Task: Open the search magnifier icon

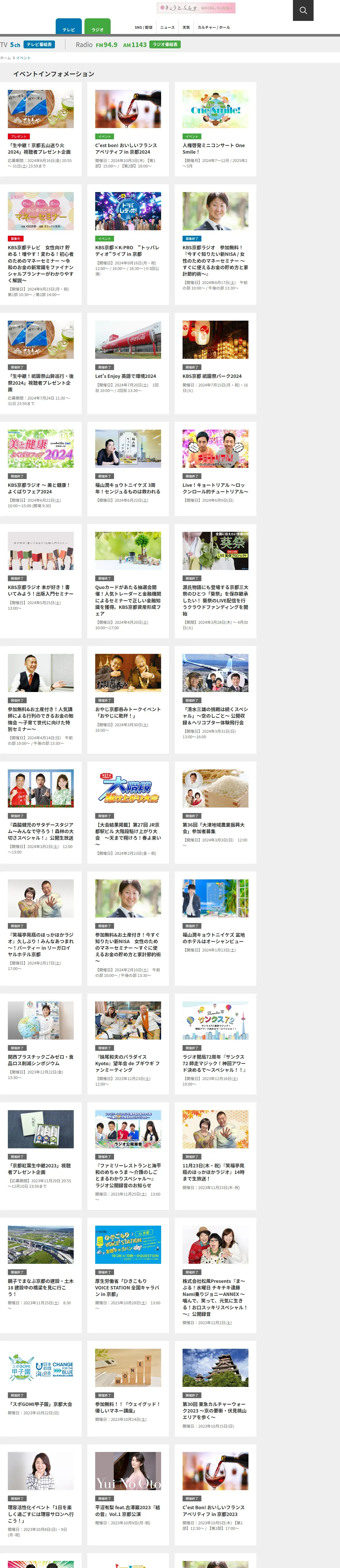Action: tap(303, 10)
